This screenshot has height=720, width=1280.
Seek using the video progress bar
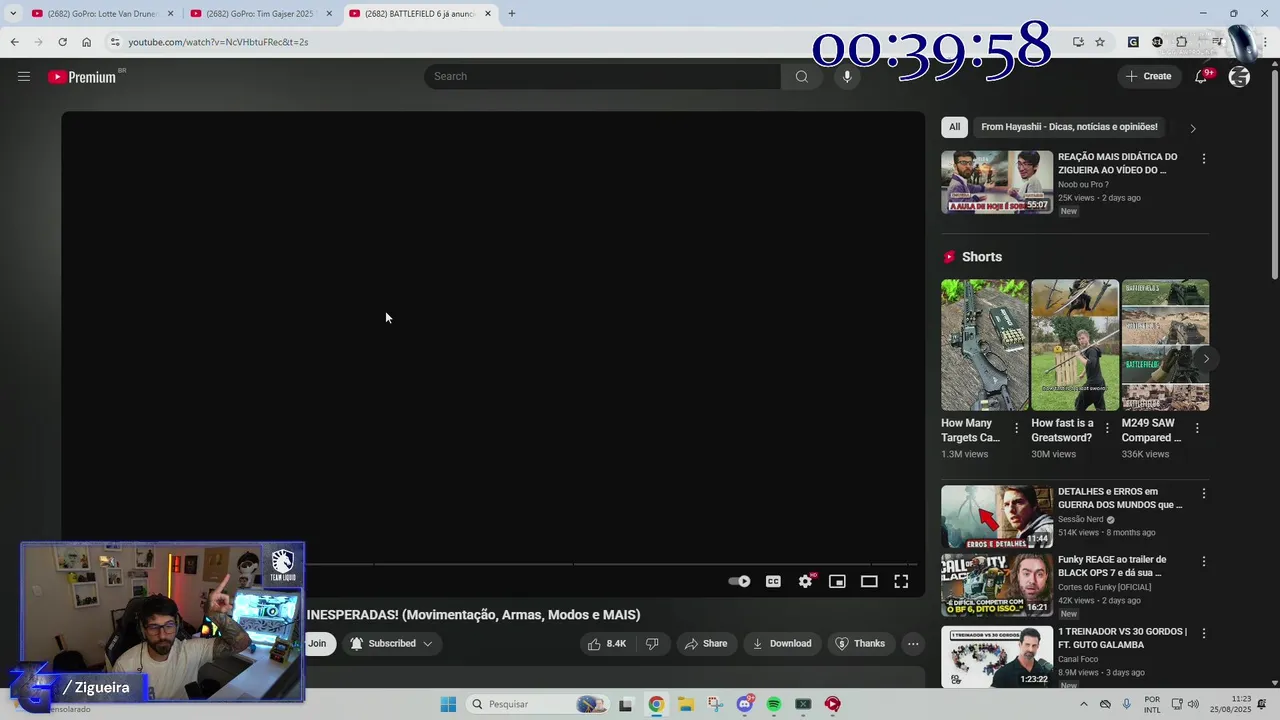(611, 564)
